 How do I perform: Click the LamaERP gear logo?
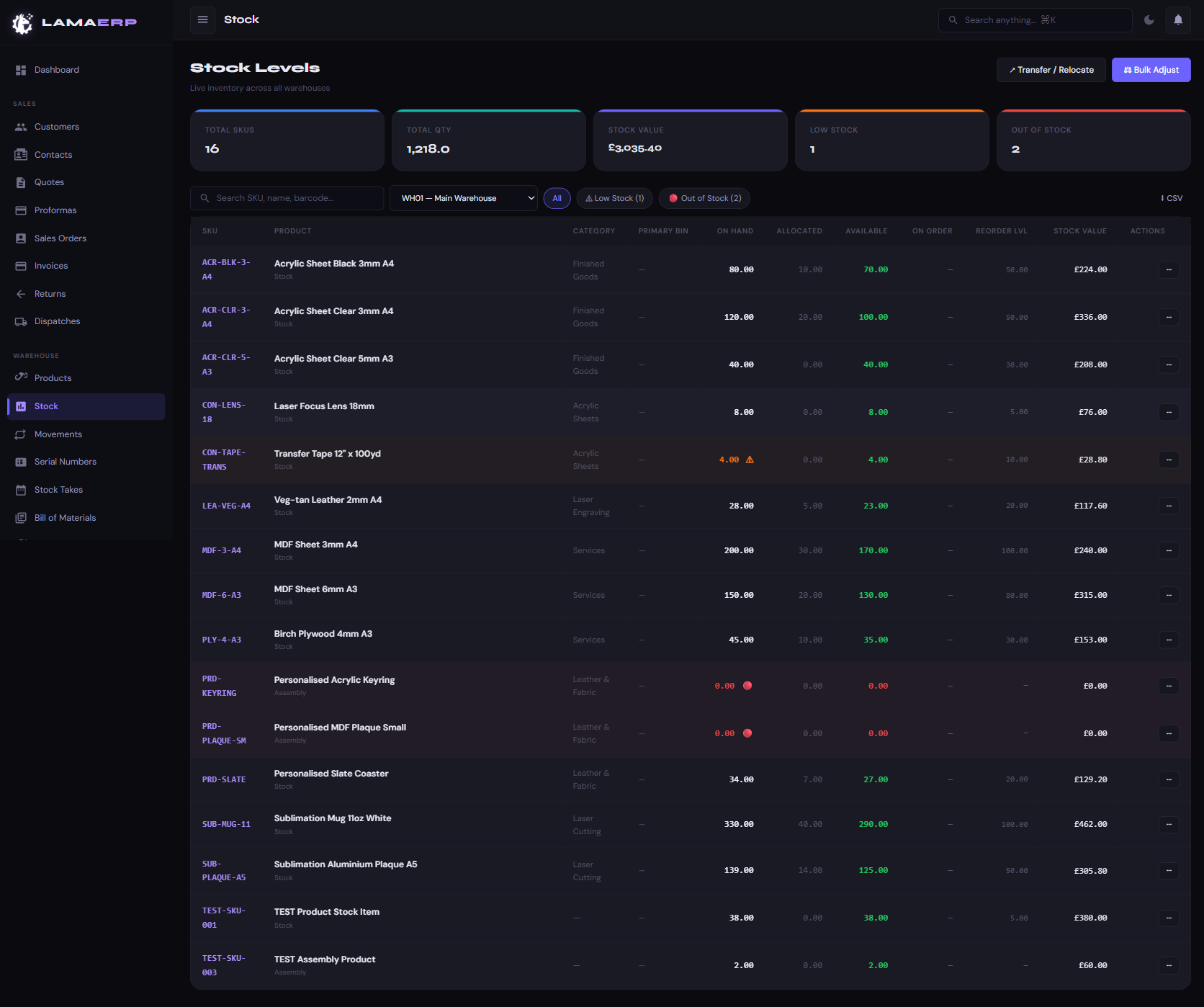point(22,23)
